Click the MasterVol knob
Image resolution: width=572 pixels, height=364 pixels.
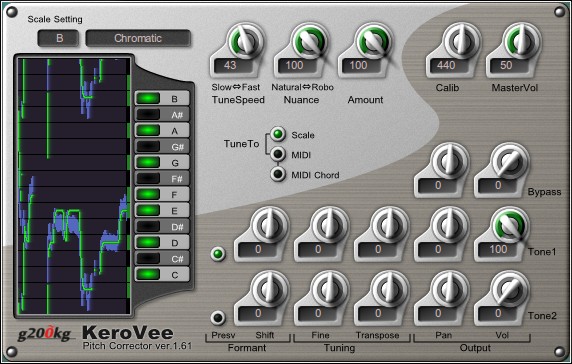click(x=521, y=41)
